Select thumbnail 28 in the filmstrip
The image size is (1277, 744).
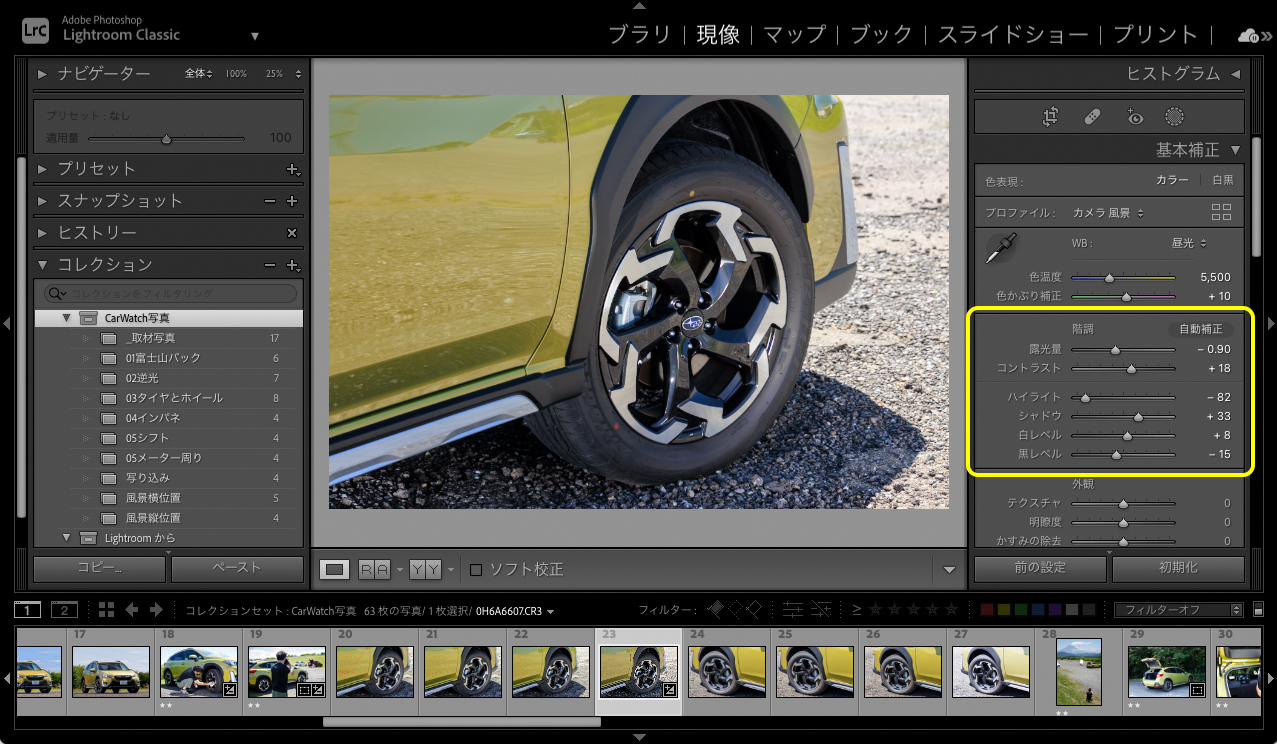point(1078,672)
